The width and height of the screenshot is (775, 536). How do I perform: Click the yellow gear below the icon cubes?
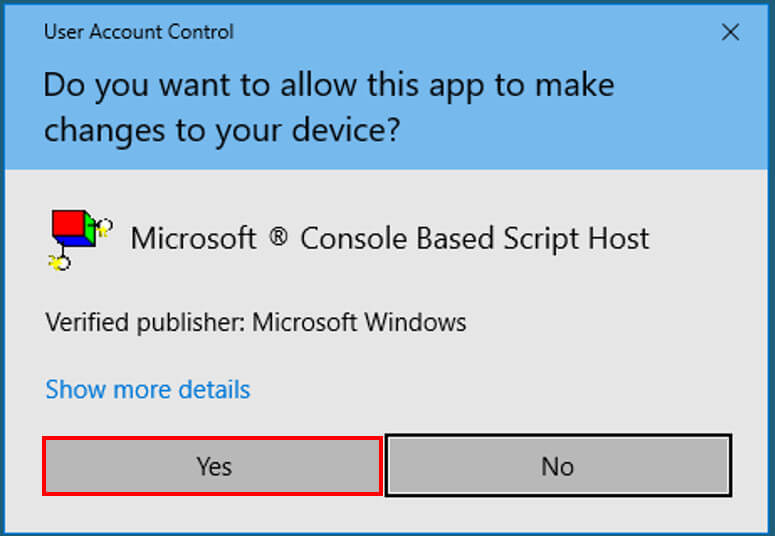coord(59,263)
